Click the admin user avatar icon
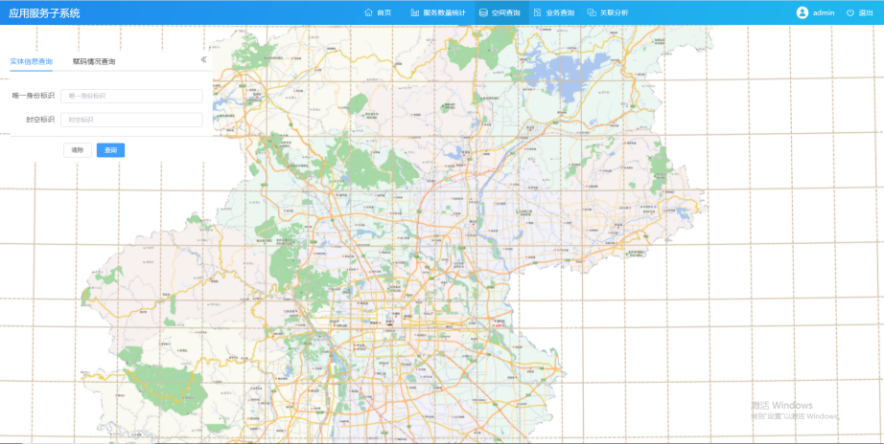The height and width of the screenshot is (444, 884). coord(802,13)
